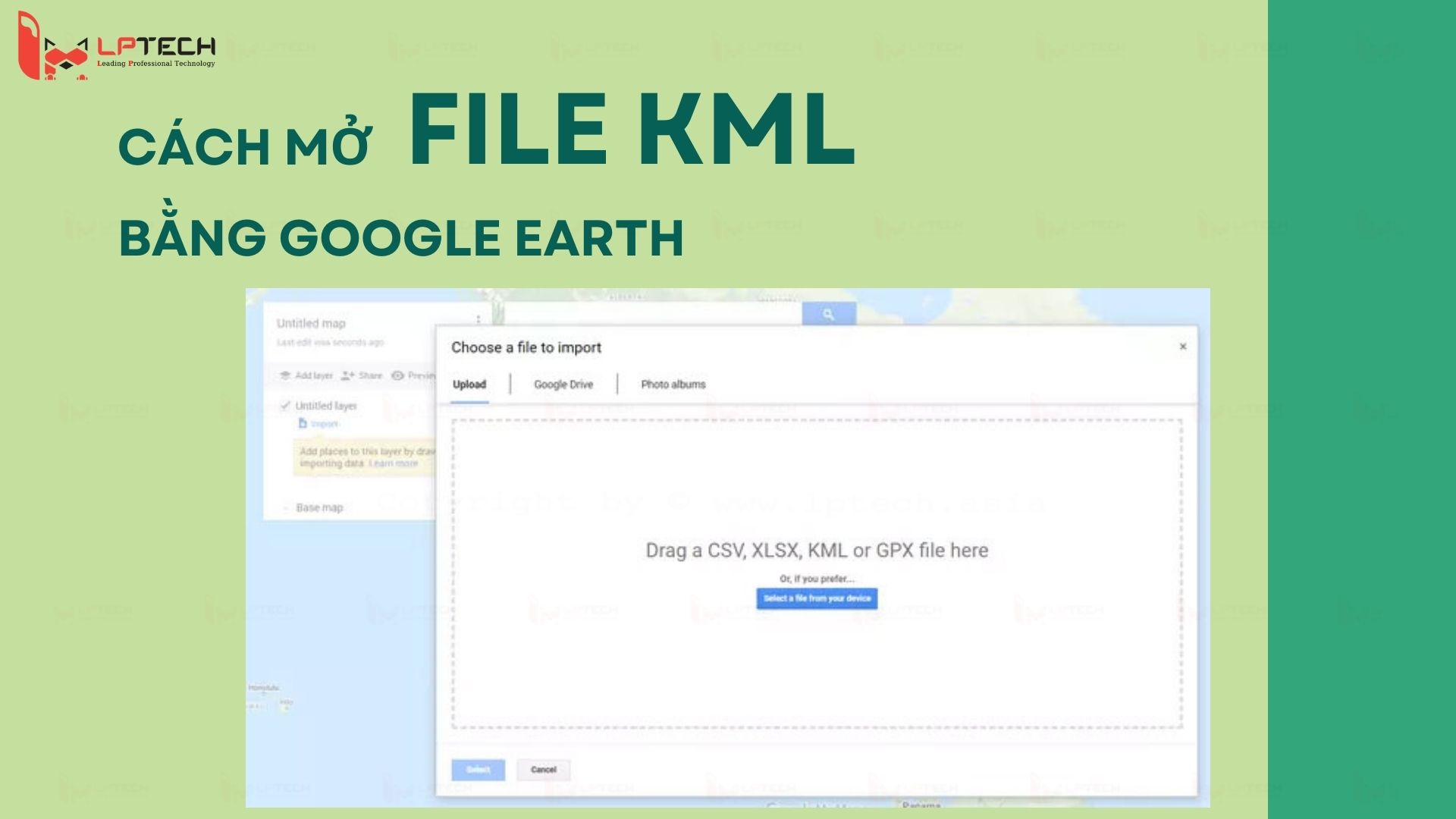Screen dimensions: 1456x819
Task: Click the dashed file drop zone
Action: point(817,573)
